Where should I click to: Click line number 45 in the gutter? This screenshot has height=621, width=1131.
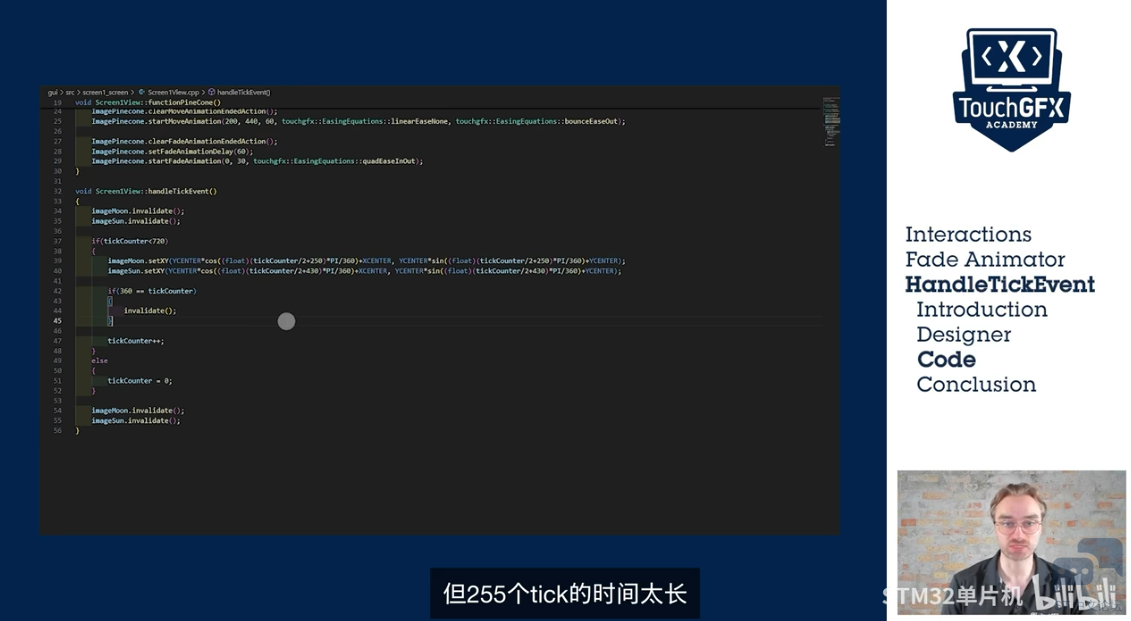coord(57,321)
